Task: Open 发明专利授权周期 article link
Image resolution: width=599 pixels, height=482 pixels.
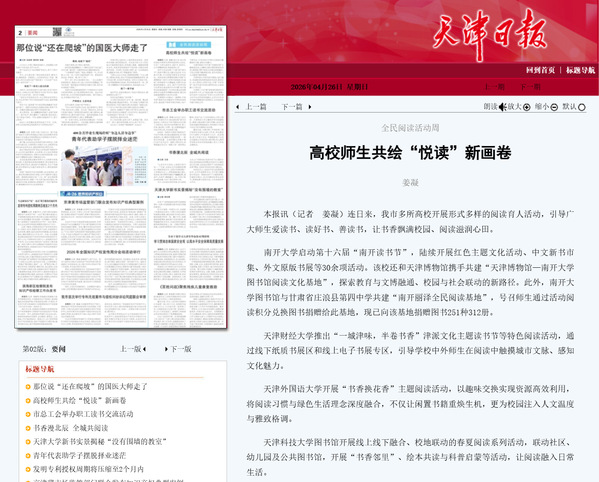Action: point(88,469)
